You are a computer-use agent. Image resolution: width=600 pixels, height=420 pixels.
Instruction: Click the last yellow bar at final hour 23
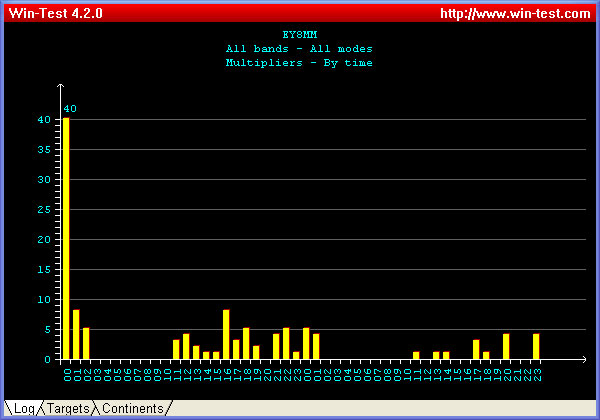pyautogui.click(x=536, y=347)
